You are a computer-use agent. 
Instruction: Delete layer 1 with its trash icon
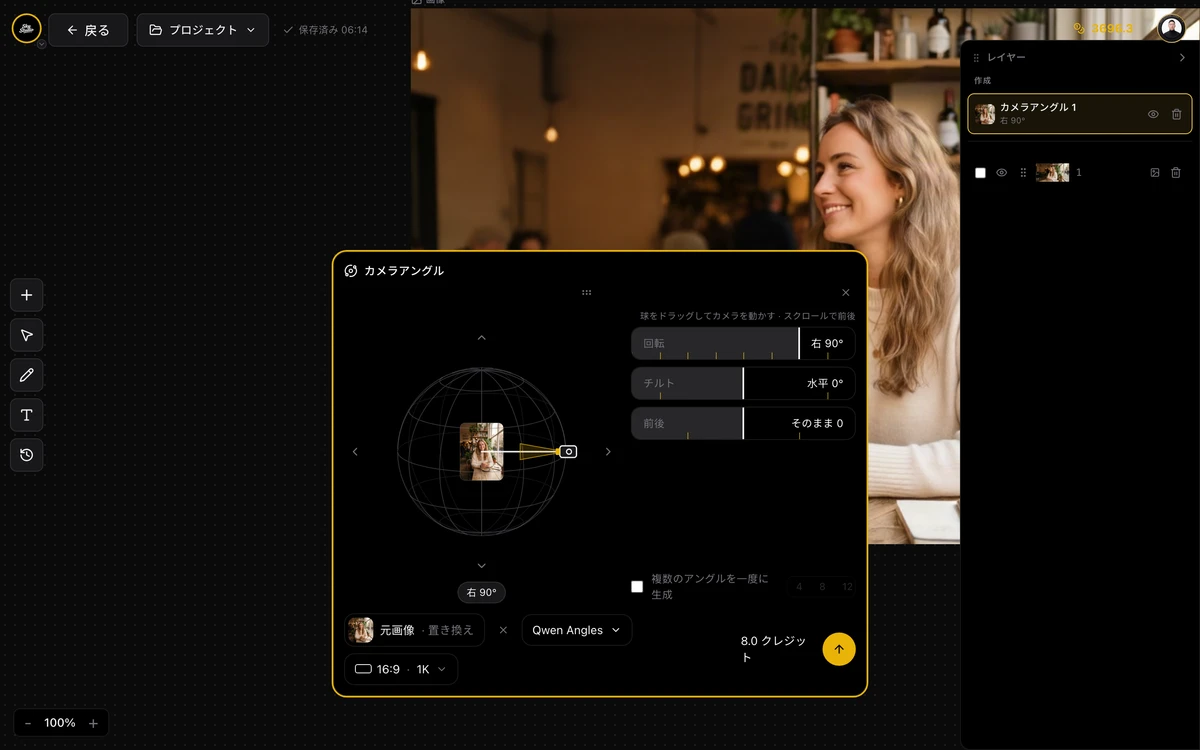click(1176, 173)
